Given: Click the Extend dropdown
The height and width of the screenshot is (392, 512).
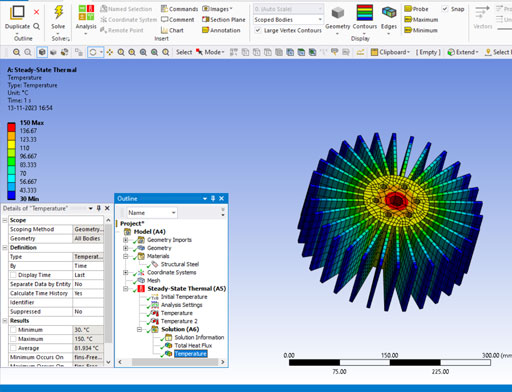Looking at the screenshot, I should click(x=463, y=52).
